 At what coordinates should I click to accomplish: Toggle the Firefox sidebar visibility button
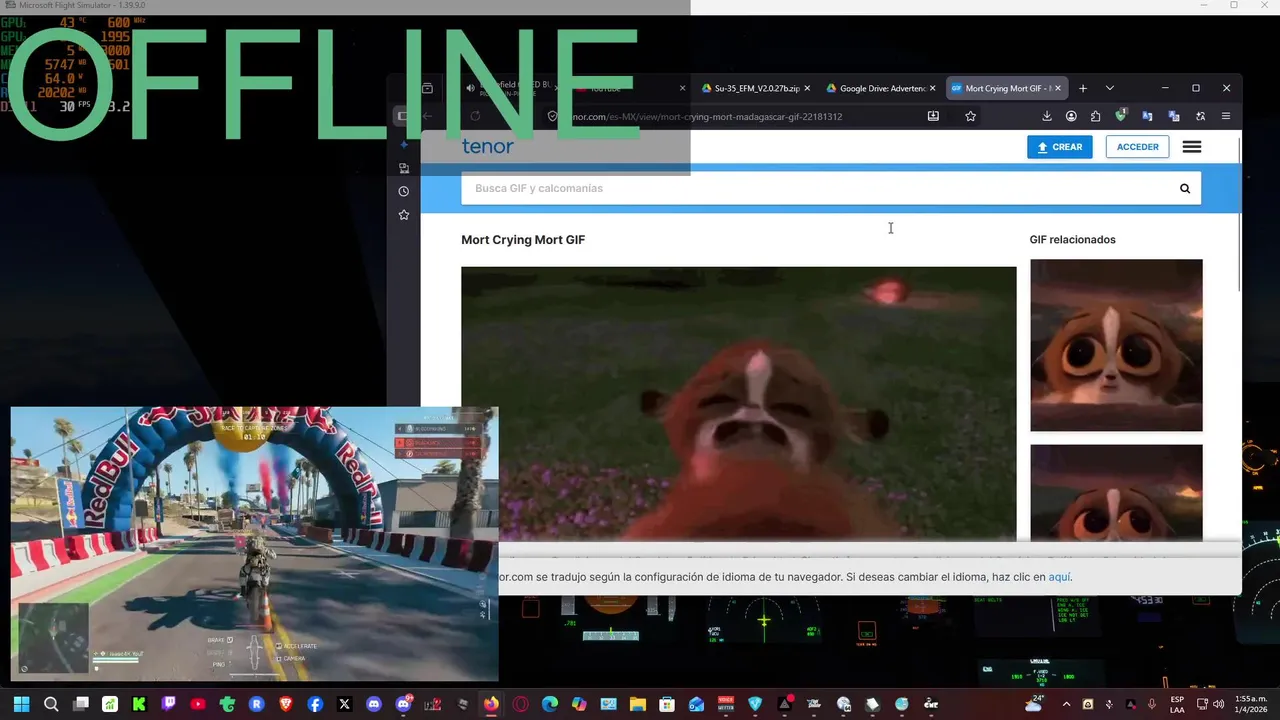(x=403, y=116)
